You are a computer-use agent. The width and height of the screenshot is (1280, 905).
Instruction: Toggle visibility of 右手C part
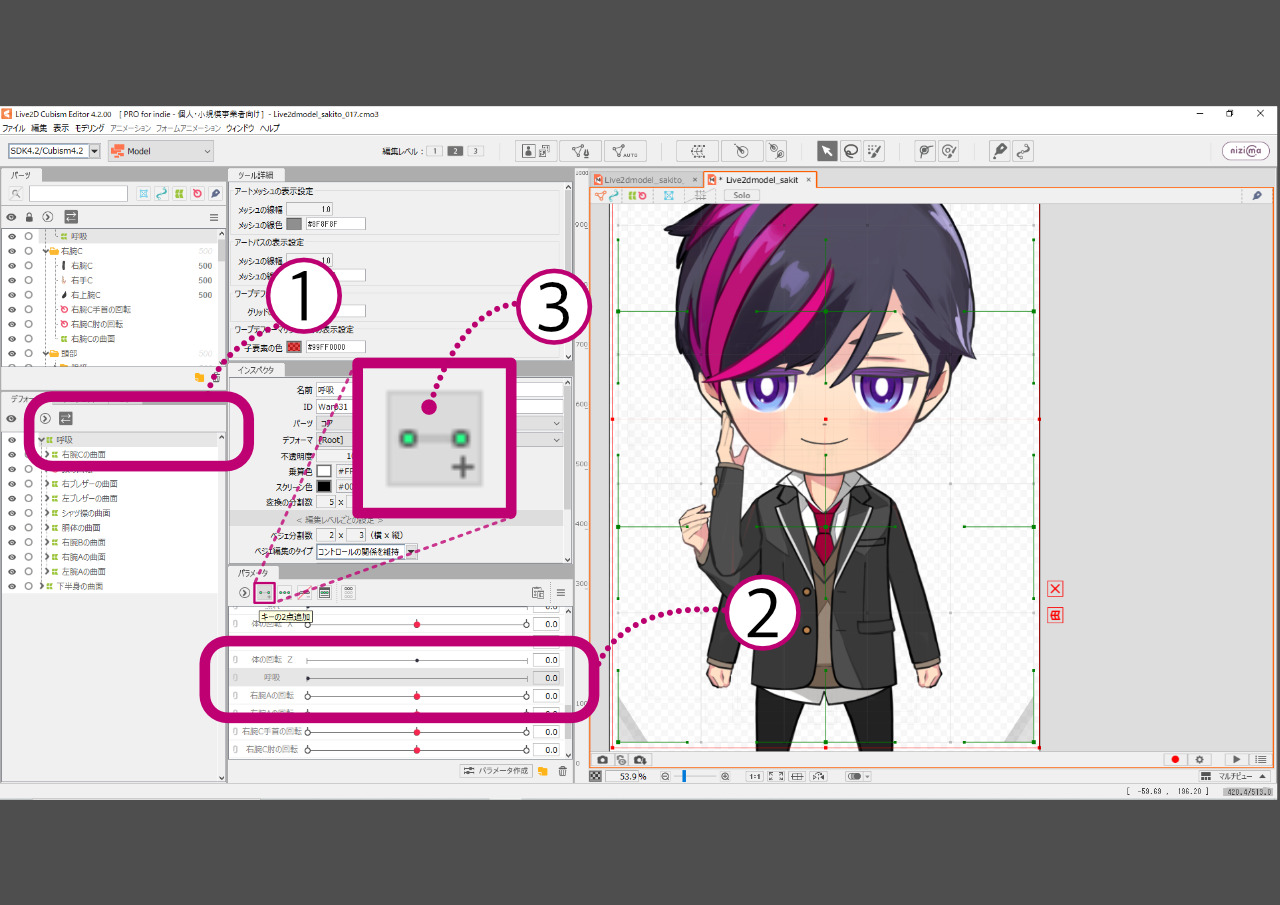click(11, 281)
